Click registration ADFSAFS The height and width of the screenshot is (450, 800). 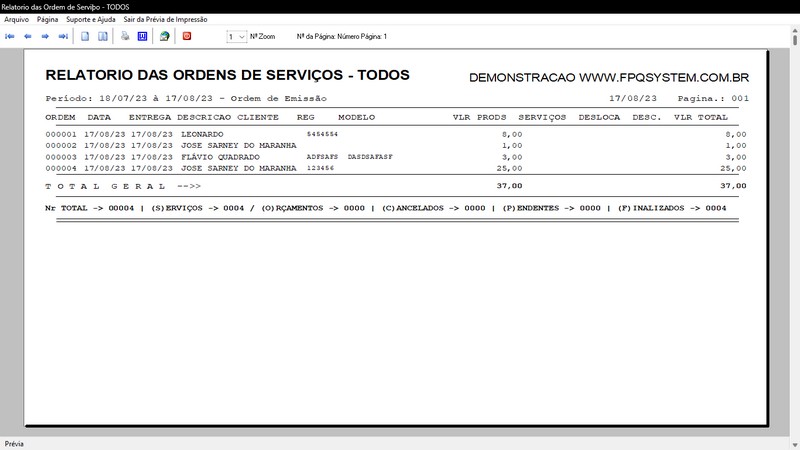pyautogui.click(x=322, y=157)
